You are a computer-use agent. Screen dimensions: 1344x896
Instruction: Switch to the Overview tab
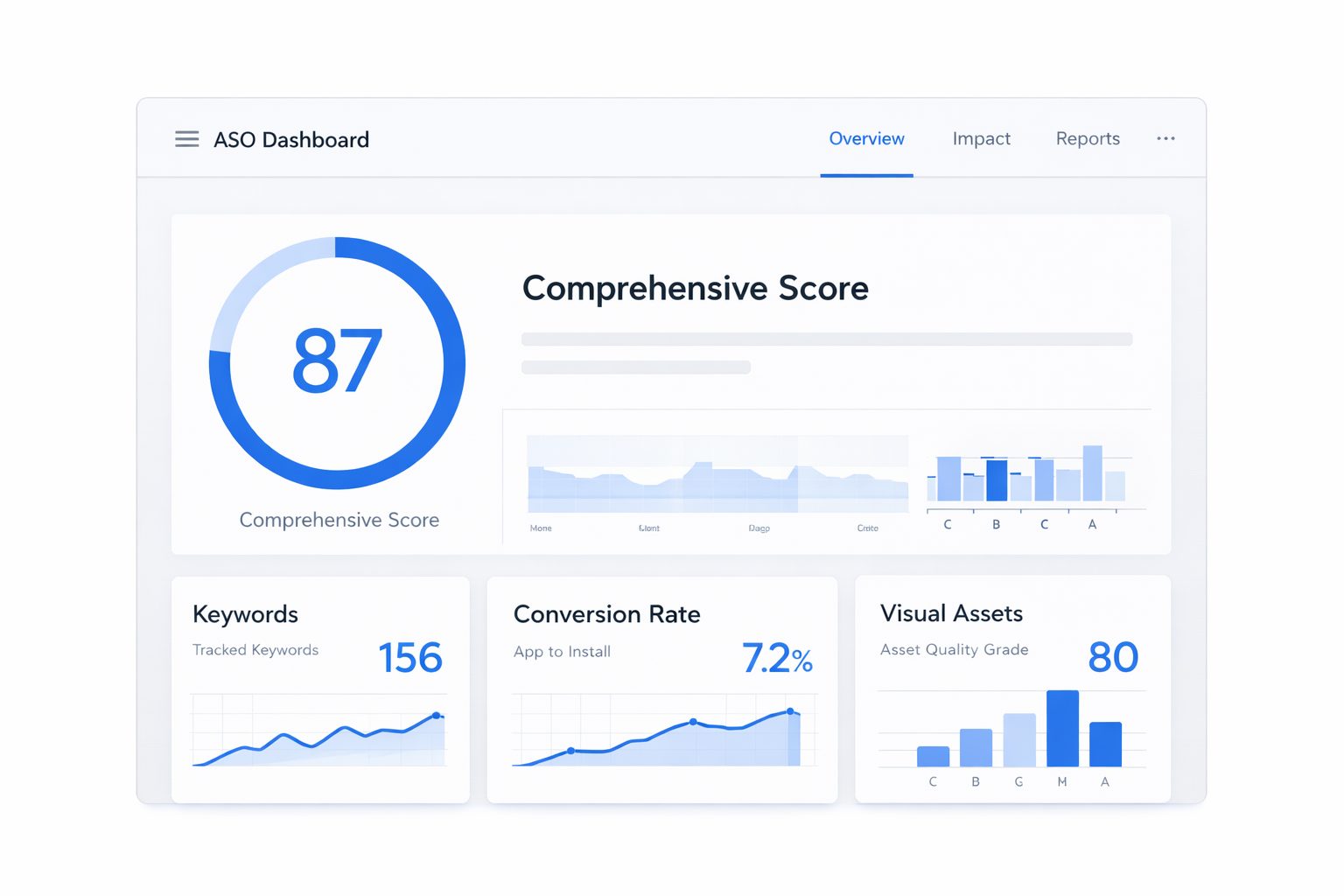(x=866, y=139)
